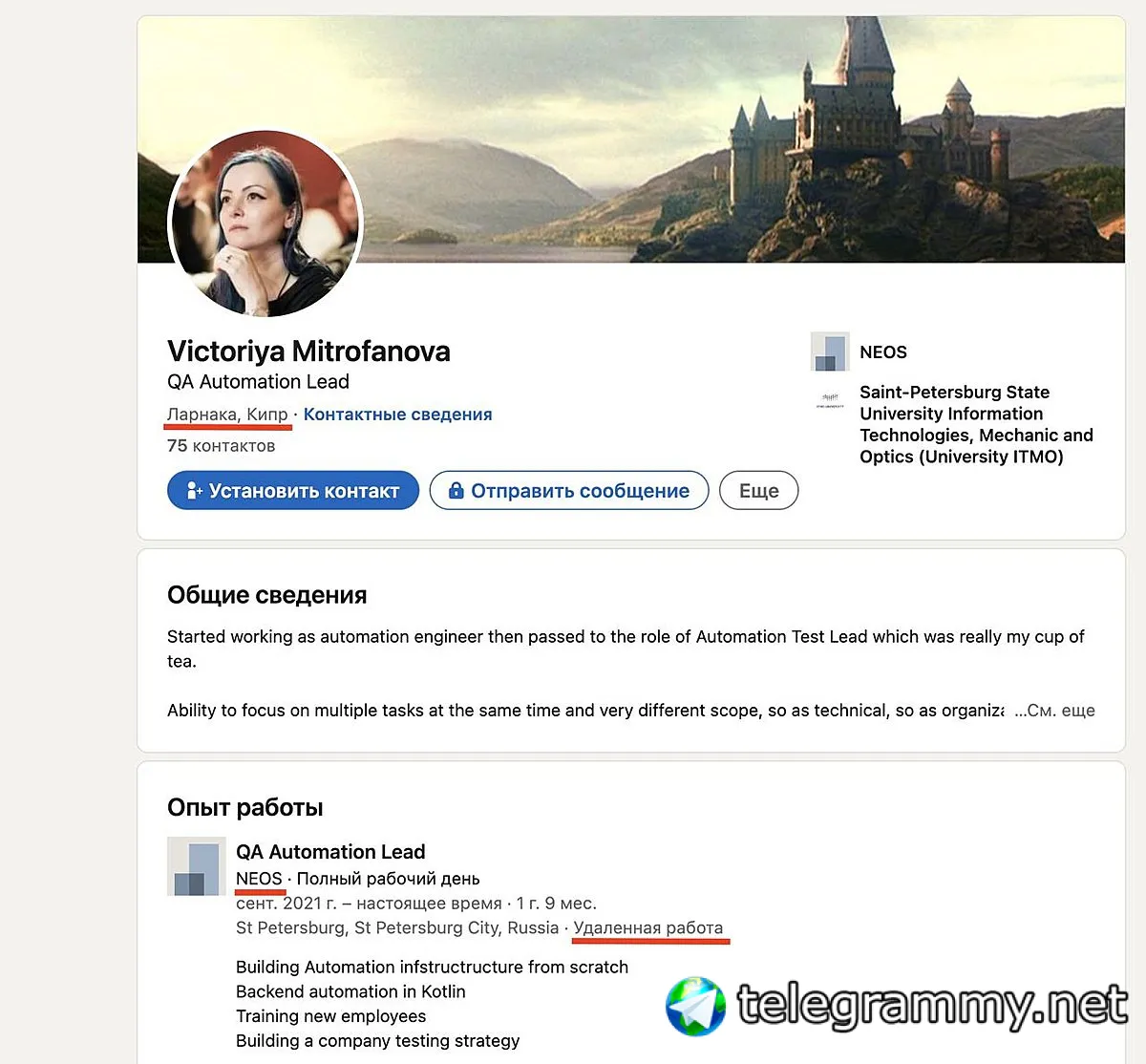Open the Еще options button

tap(759, 490)
